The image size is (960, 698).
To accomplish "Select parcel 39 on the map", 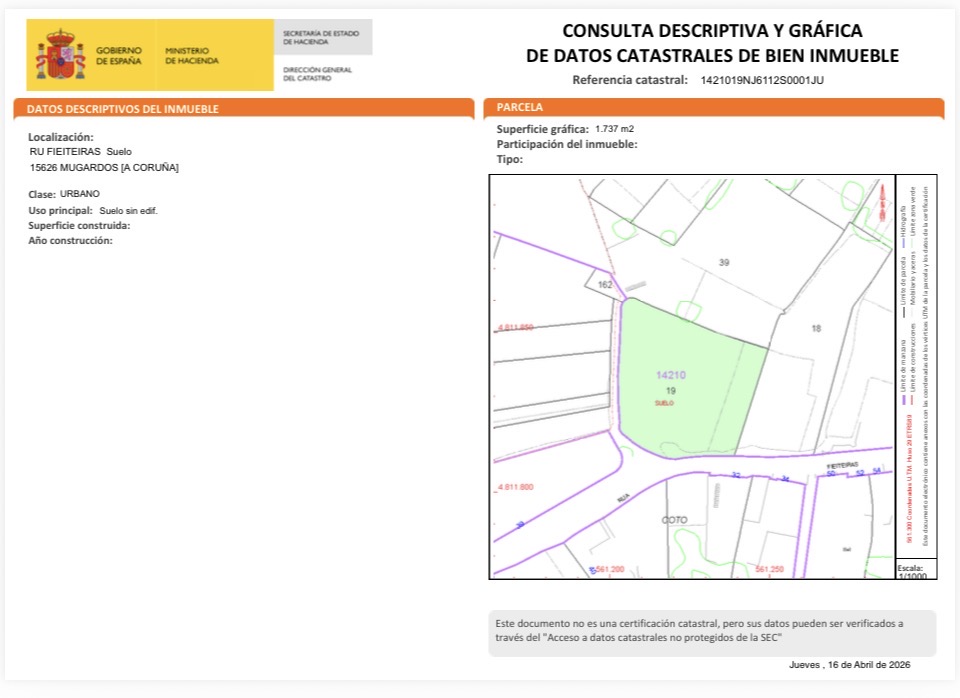I will [724, 262].
